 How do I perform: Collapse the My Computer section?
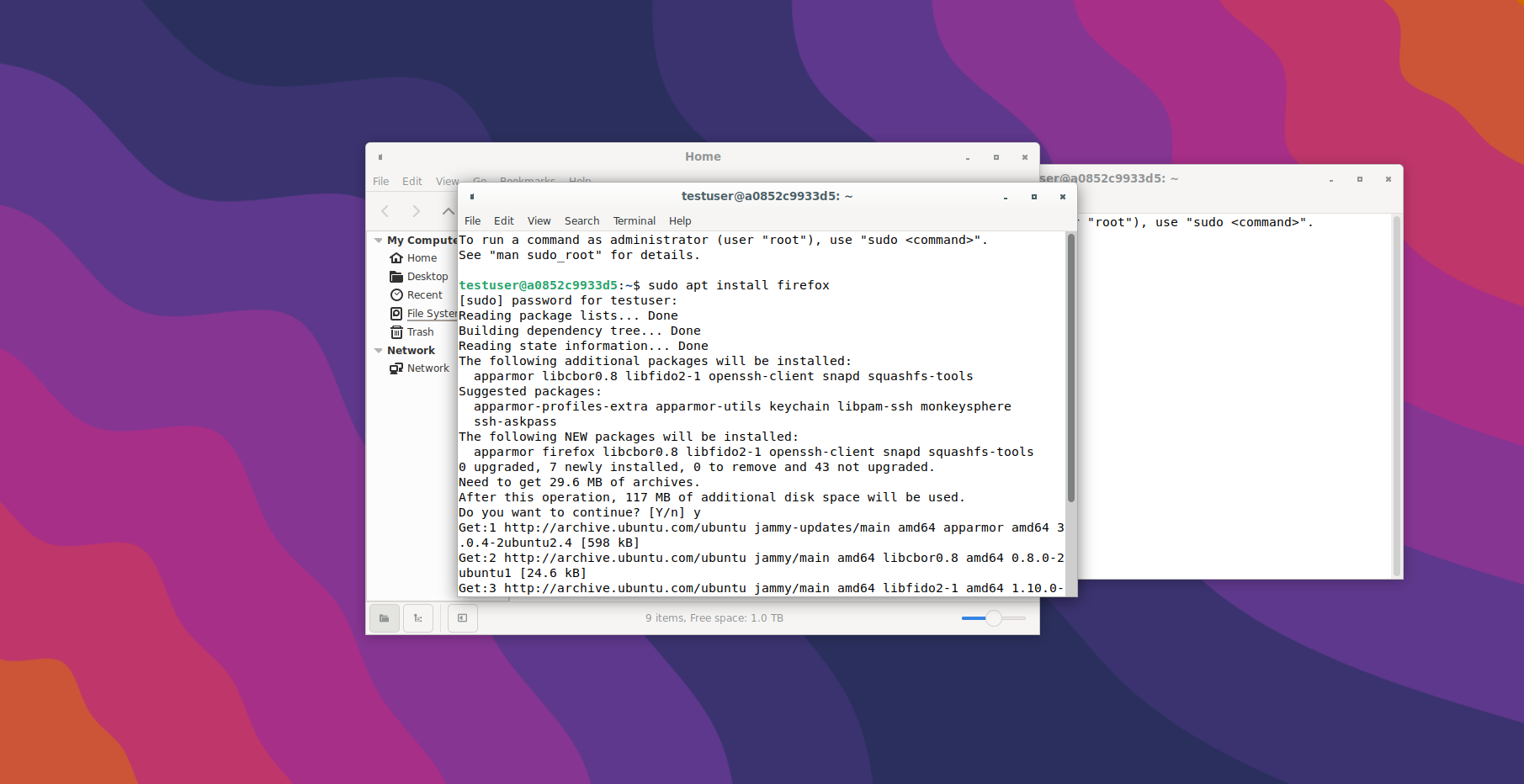pyautogui.click(x=379, y=241)
